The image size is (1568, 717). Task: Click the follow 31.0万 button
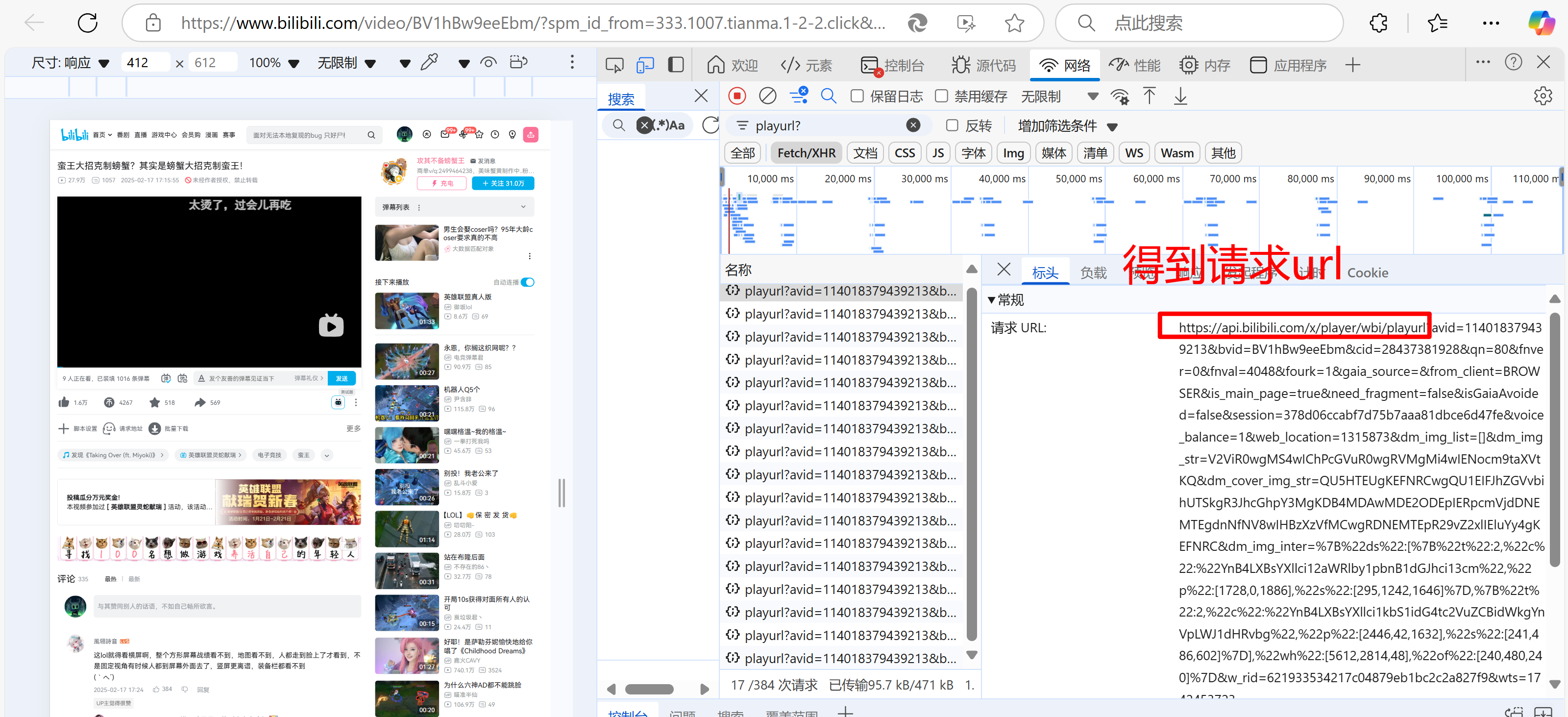[503, 183]
